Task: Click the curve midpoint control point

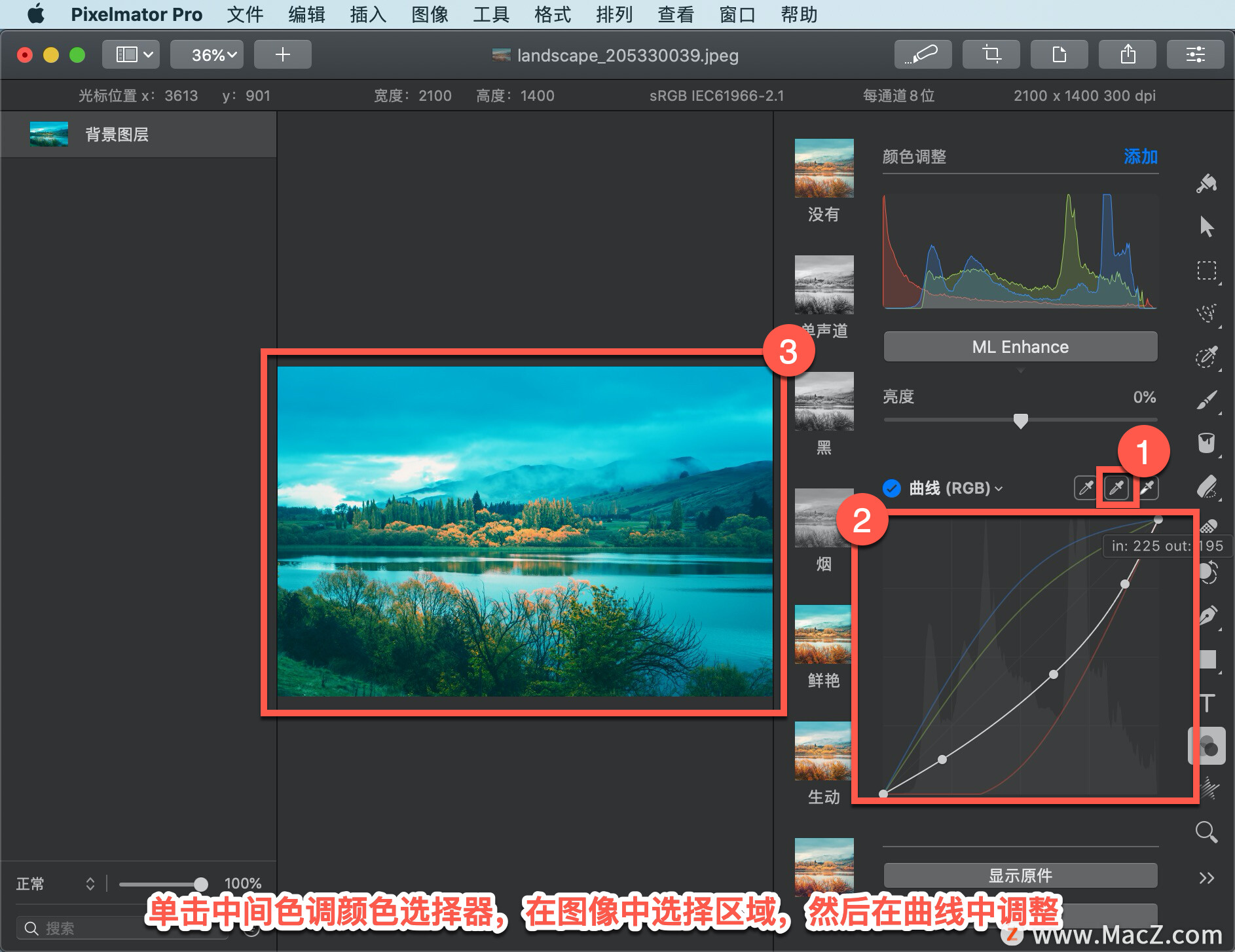Action: (1053, 674)
